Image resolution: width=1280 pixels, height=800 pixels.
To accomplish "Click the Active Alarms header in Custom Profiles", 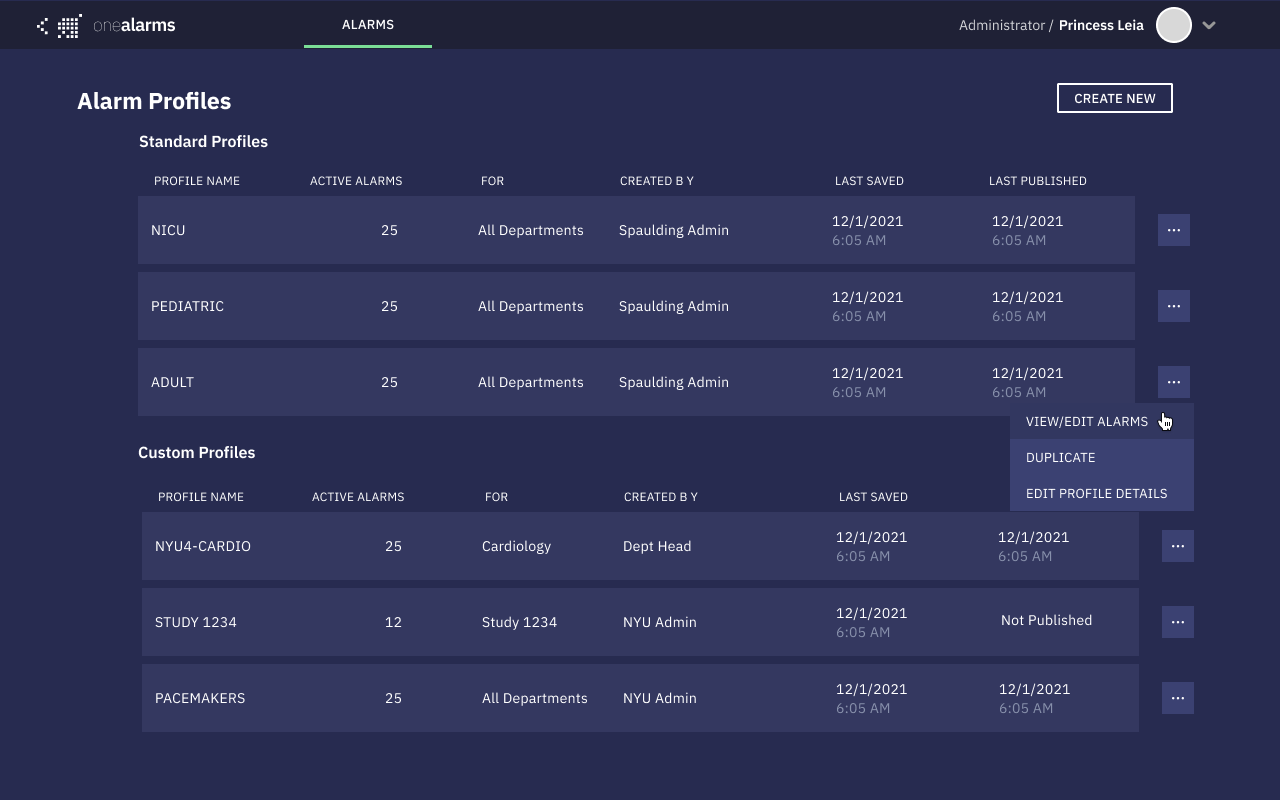I will [x=358, y=497].
